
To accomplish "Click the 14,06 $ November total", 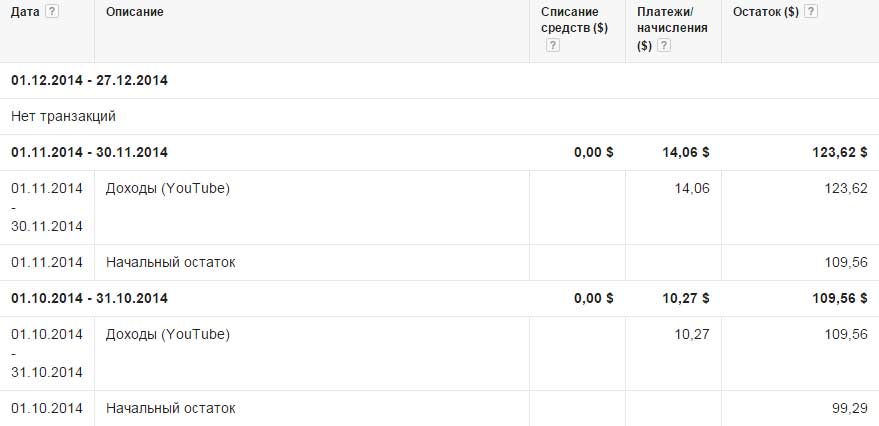I will coord(685,152).
